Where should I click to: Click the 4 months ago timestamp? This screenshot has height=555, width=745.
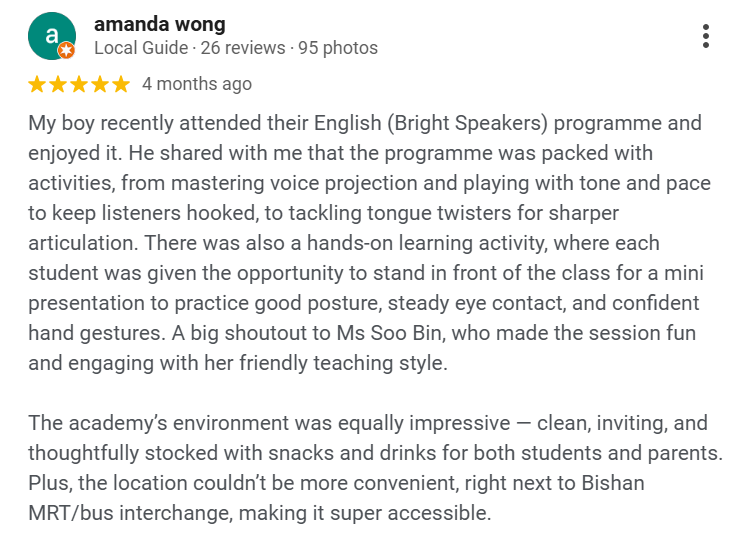[x=197, y=84]
